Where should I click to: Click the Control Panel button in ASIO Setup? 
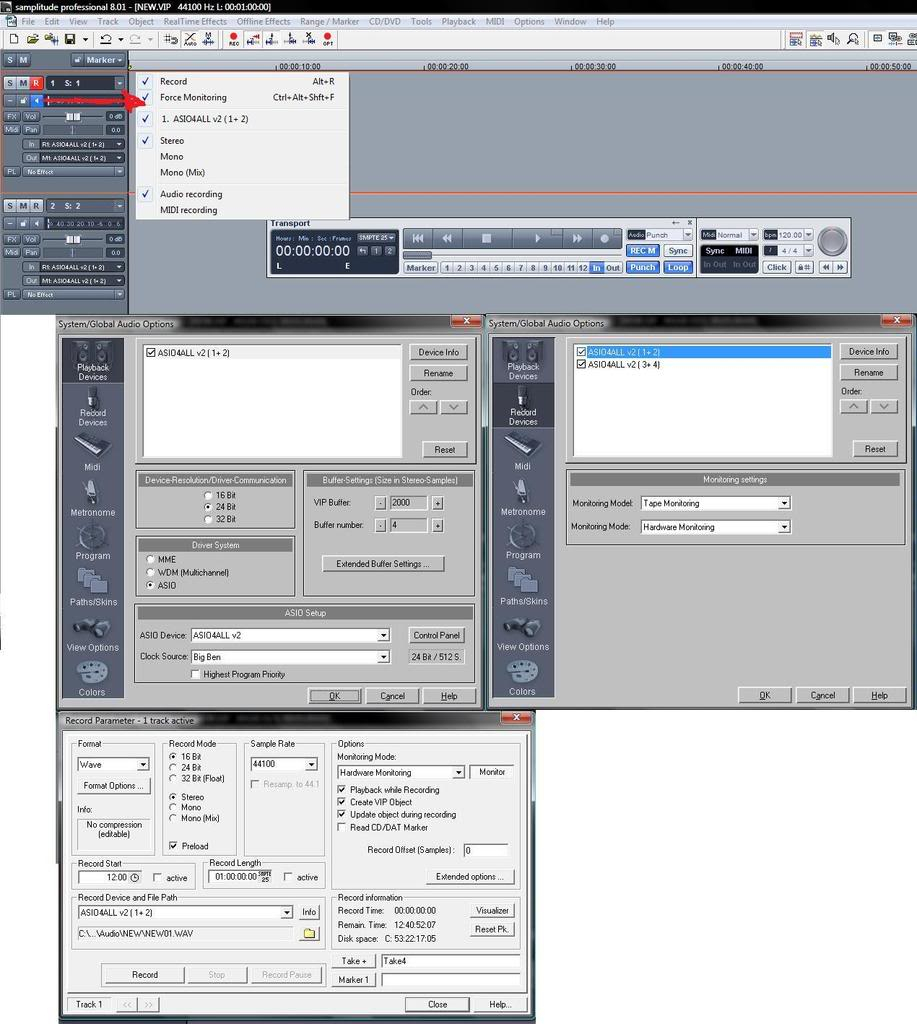(436, 635)
